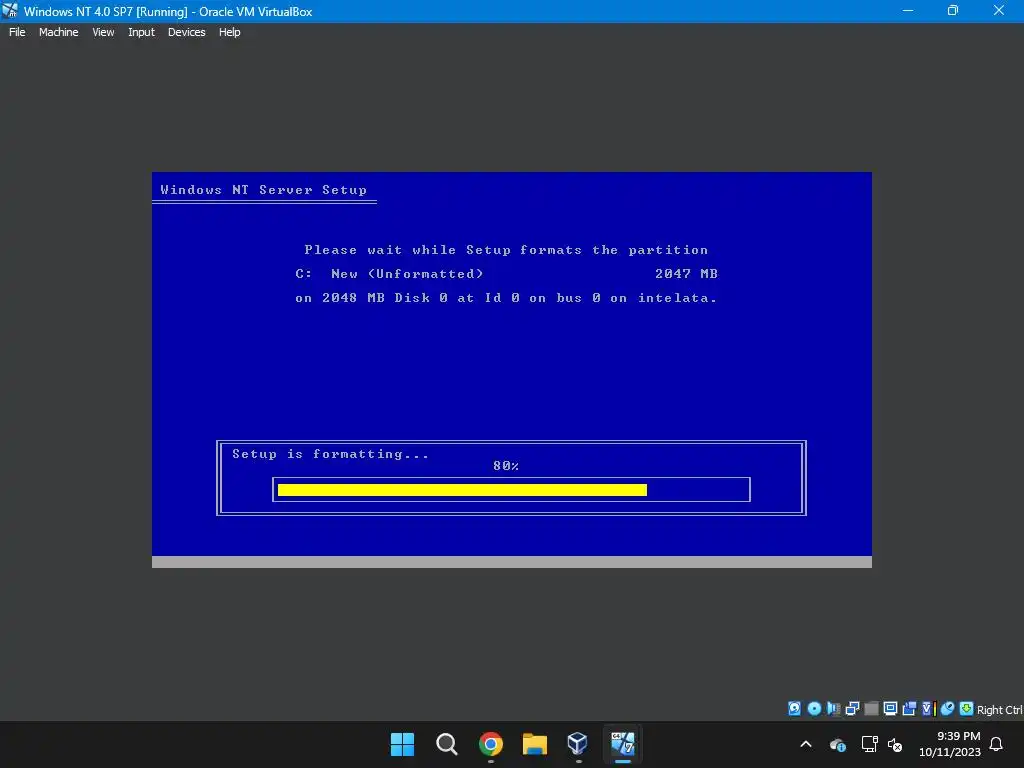Click the yellow formatting progress bar
Screen dimensions: 1024x768
tap(462, 490)
